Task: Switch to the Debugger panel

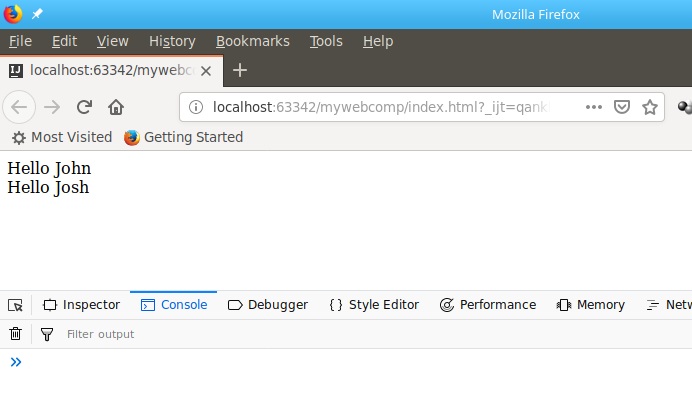Action: [268, 305]
